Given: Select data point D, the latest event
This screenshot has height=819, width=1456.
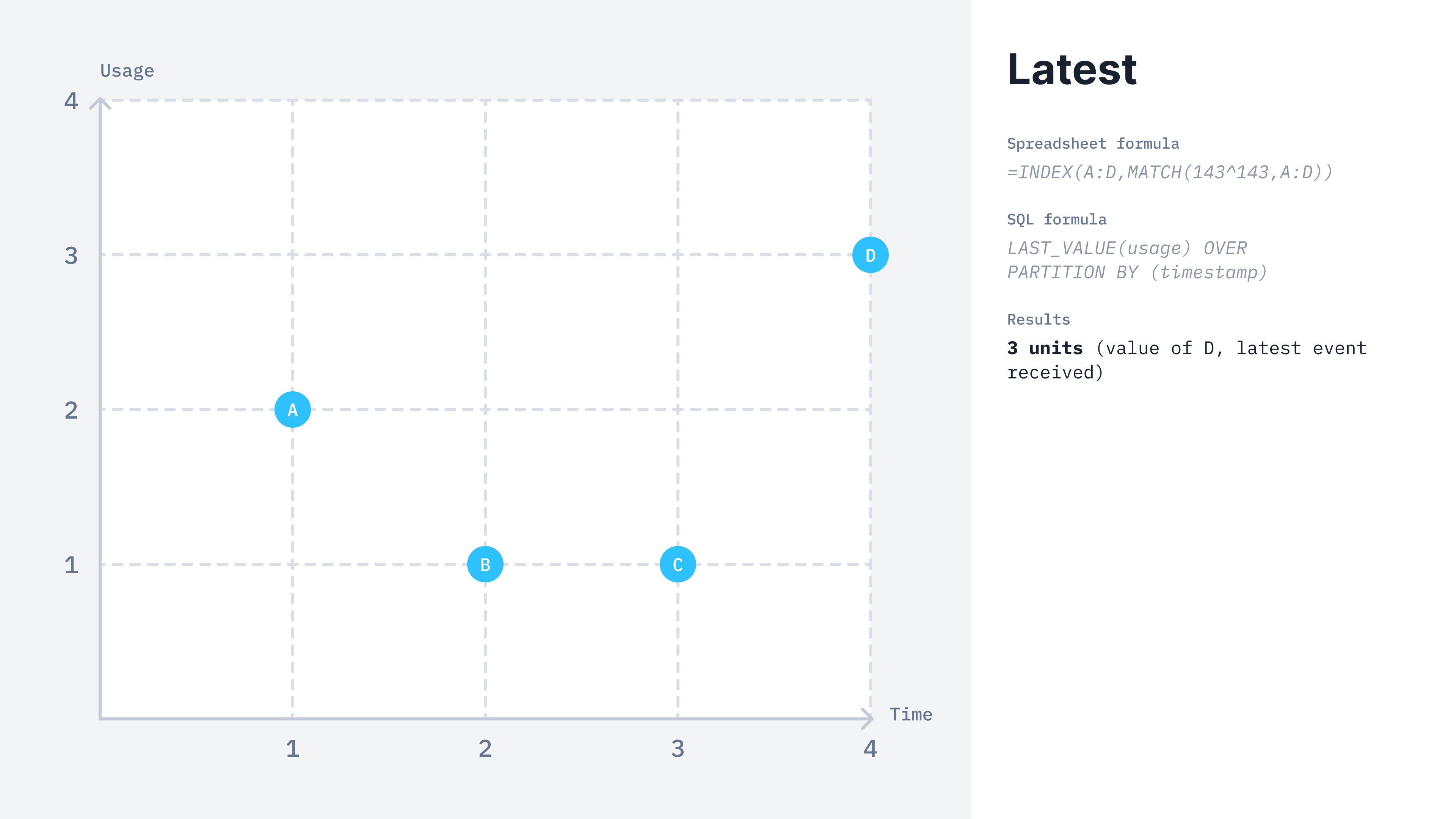Looking at the screenshot, I should tap(871, 255).
